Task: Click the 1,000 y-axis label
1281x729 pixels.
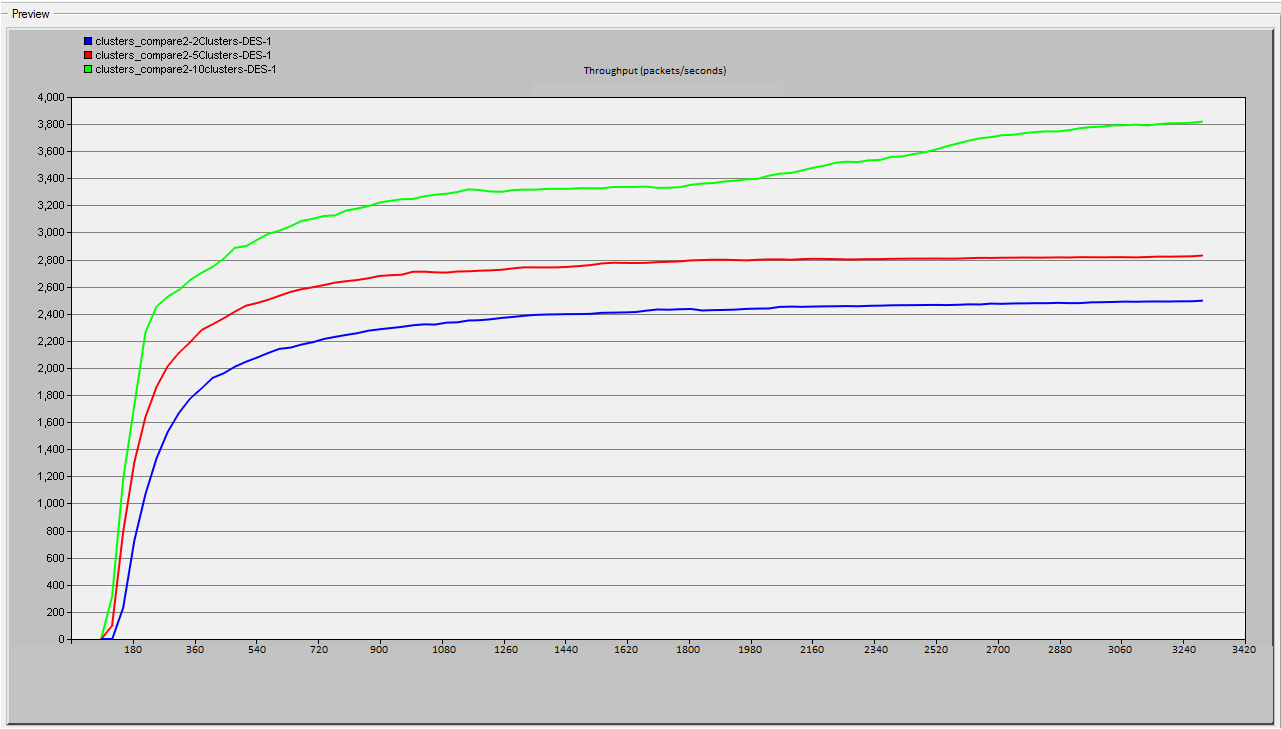Action: coord(50,504)
